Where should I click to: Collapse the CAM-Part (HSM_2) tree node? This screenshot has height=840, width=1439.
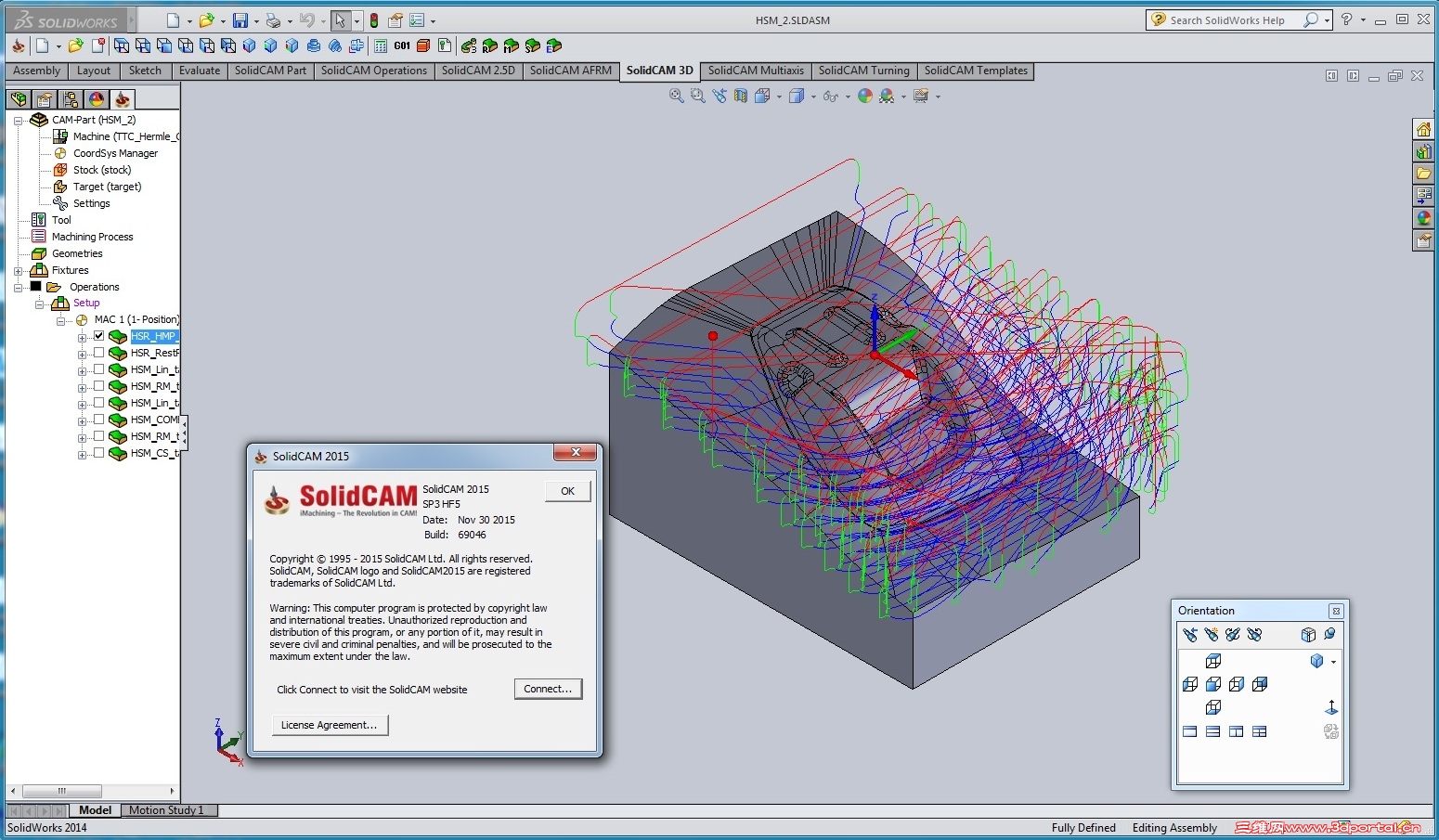pos(18,121)
